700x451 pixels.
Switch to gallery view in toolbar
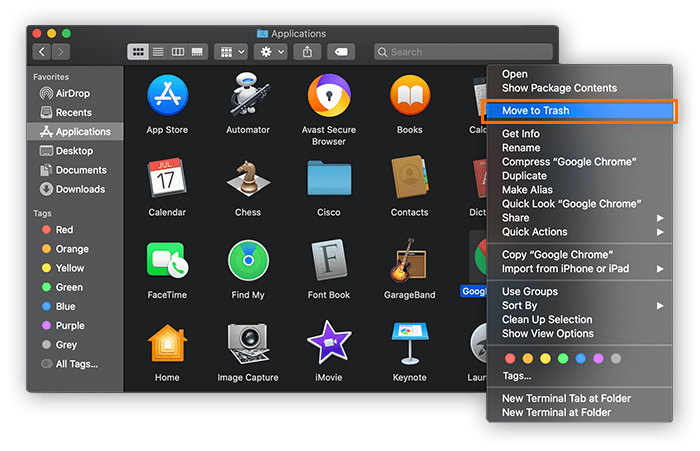[x=197, y=52]
